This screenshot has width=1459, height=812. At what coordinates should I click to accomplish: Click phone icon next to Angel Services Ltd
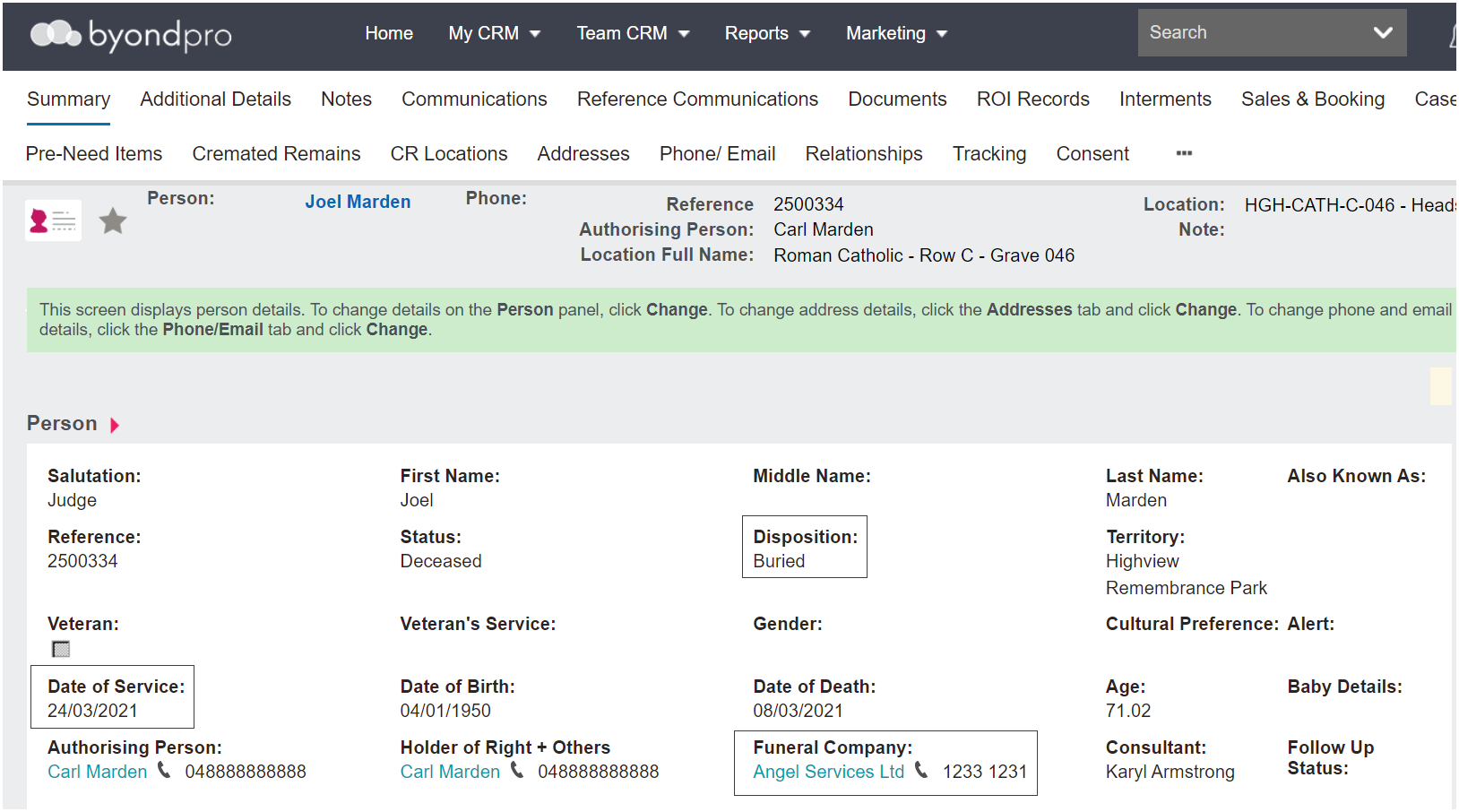921,770
